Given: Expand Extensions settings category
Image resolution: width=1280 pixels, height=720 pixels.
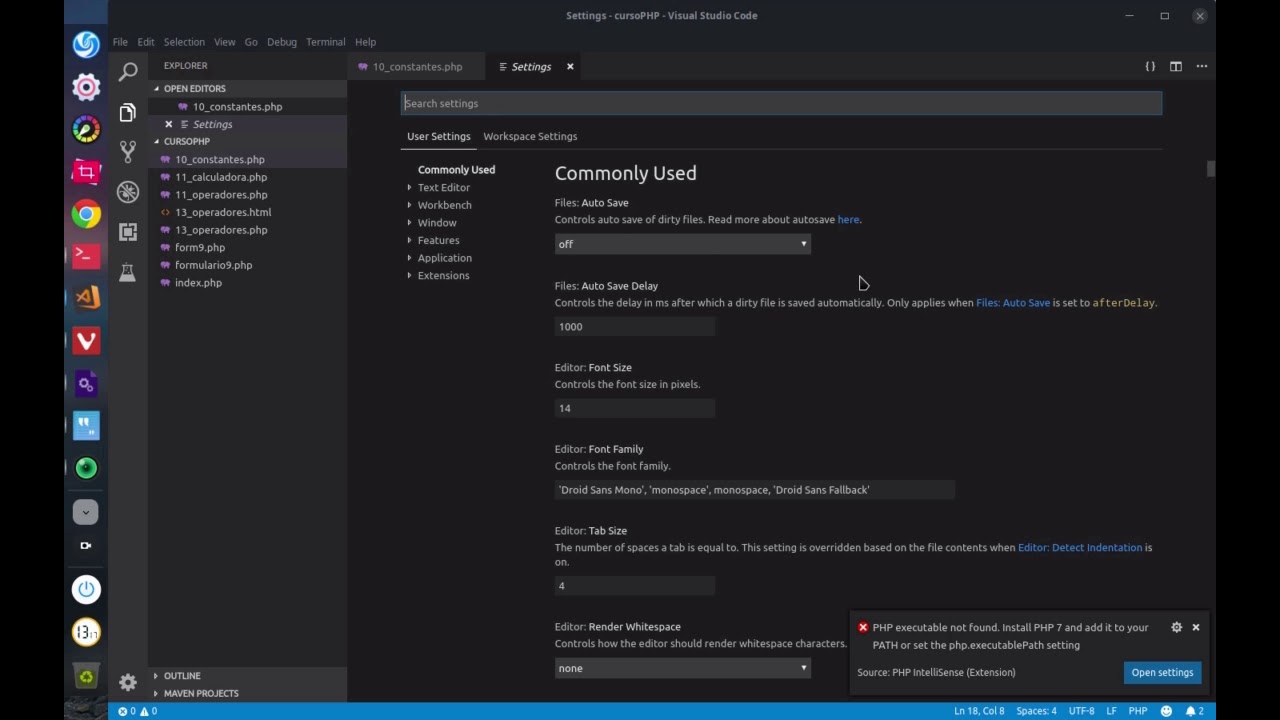Looking at the screenshot, I should pos(443,276).
